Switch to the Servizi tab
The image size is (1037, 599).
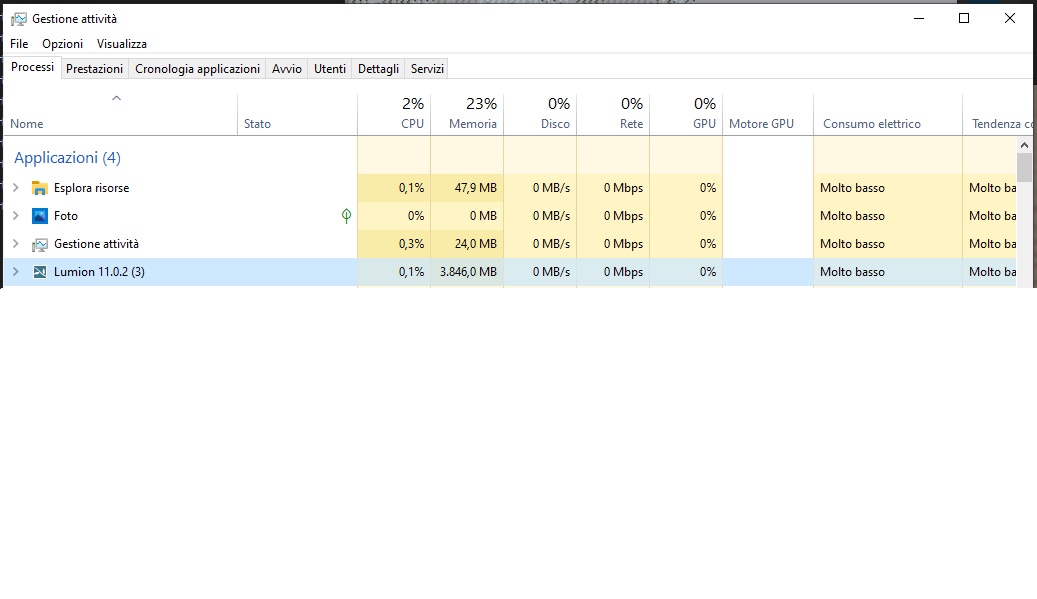point(427,69)
